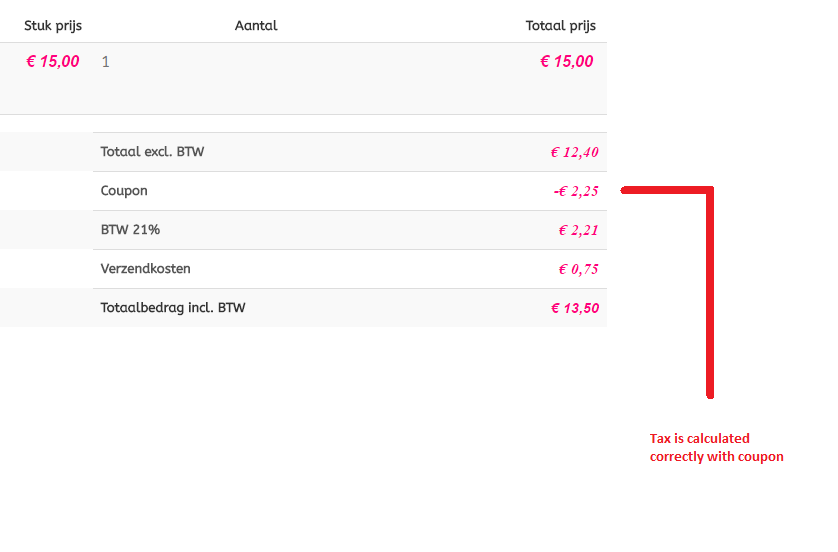Click the red horizontal line pointing at Coupon
This screenshot has height=552, width=838.
(x=665, y=189)
